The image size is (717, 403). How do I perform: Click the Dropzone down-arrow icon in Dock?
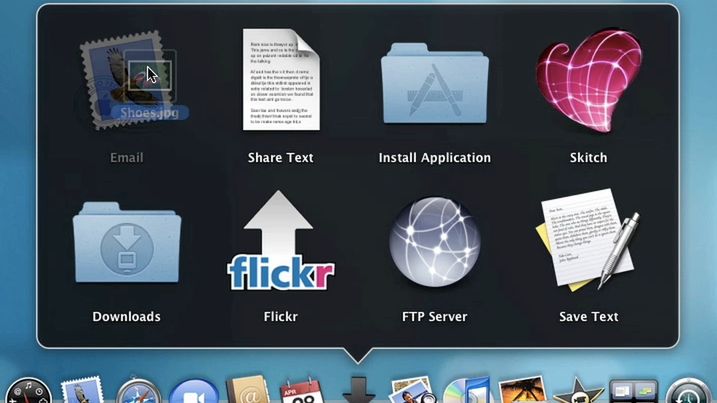coord(358,390)
